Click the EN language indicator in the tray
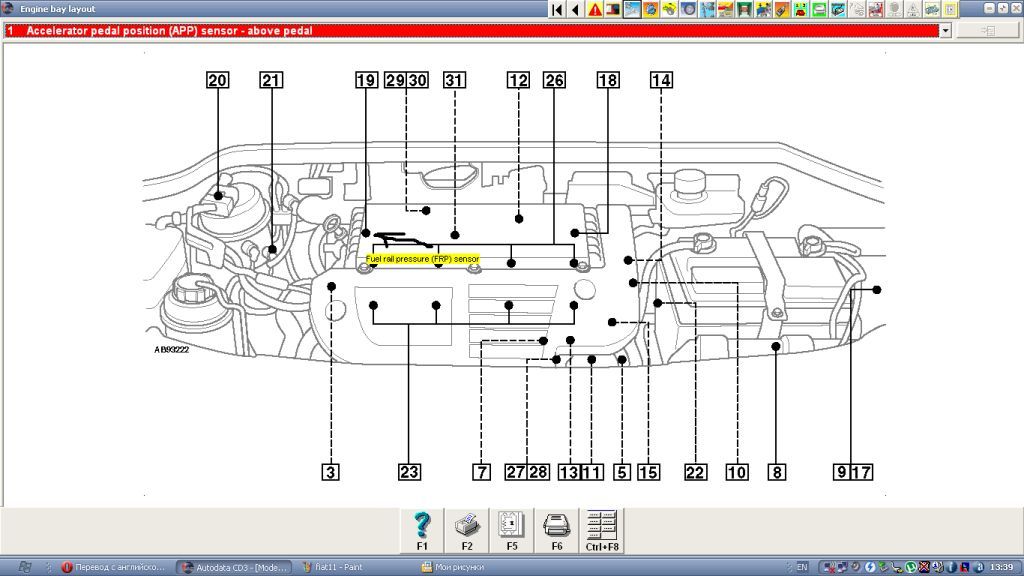Viewport: 1024px width, 576px height. click(x=802, y=567)
